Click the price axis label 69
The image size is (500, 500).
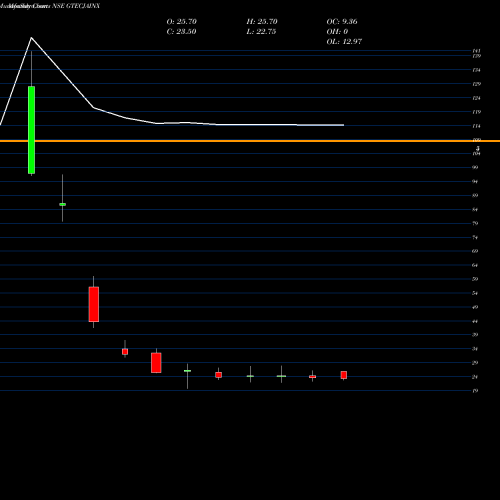pos(475,251)
